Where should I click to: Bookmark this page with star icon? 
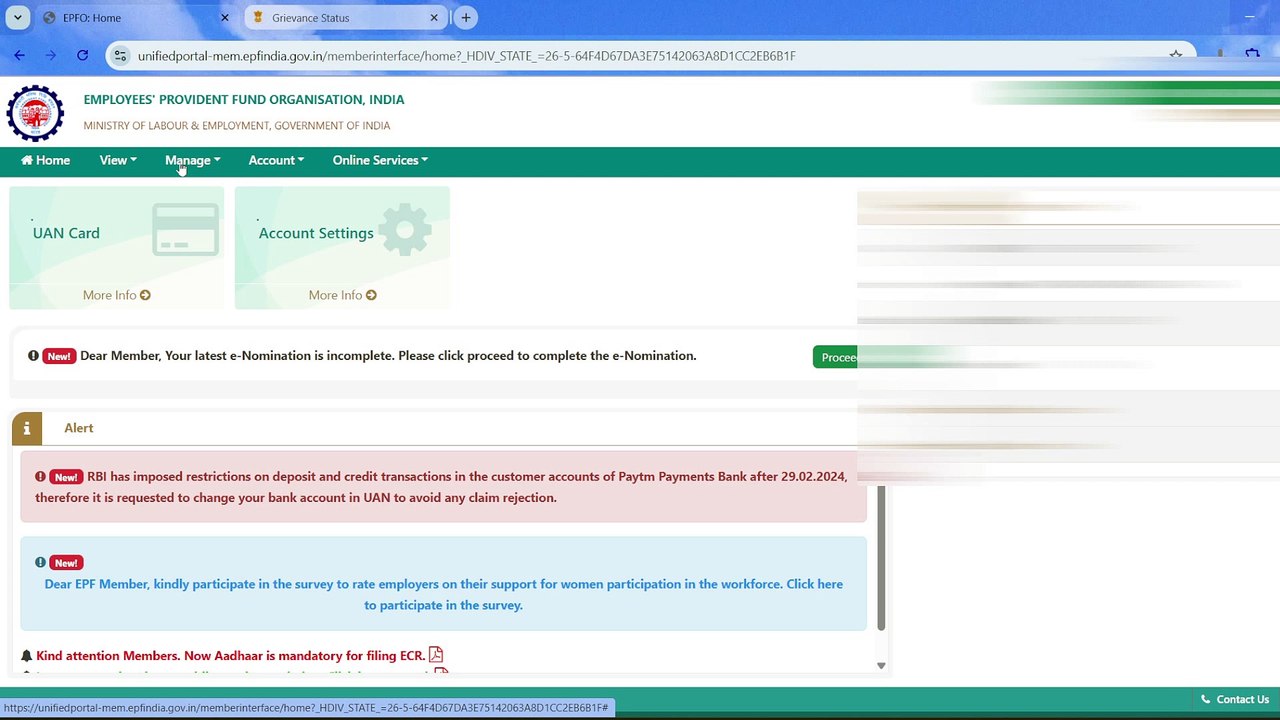(1176, 56)
